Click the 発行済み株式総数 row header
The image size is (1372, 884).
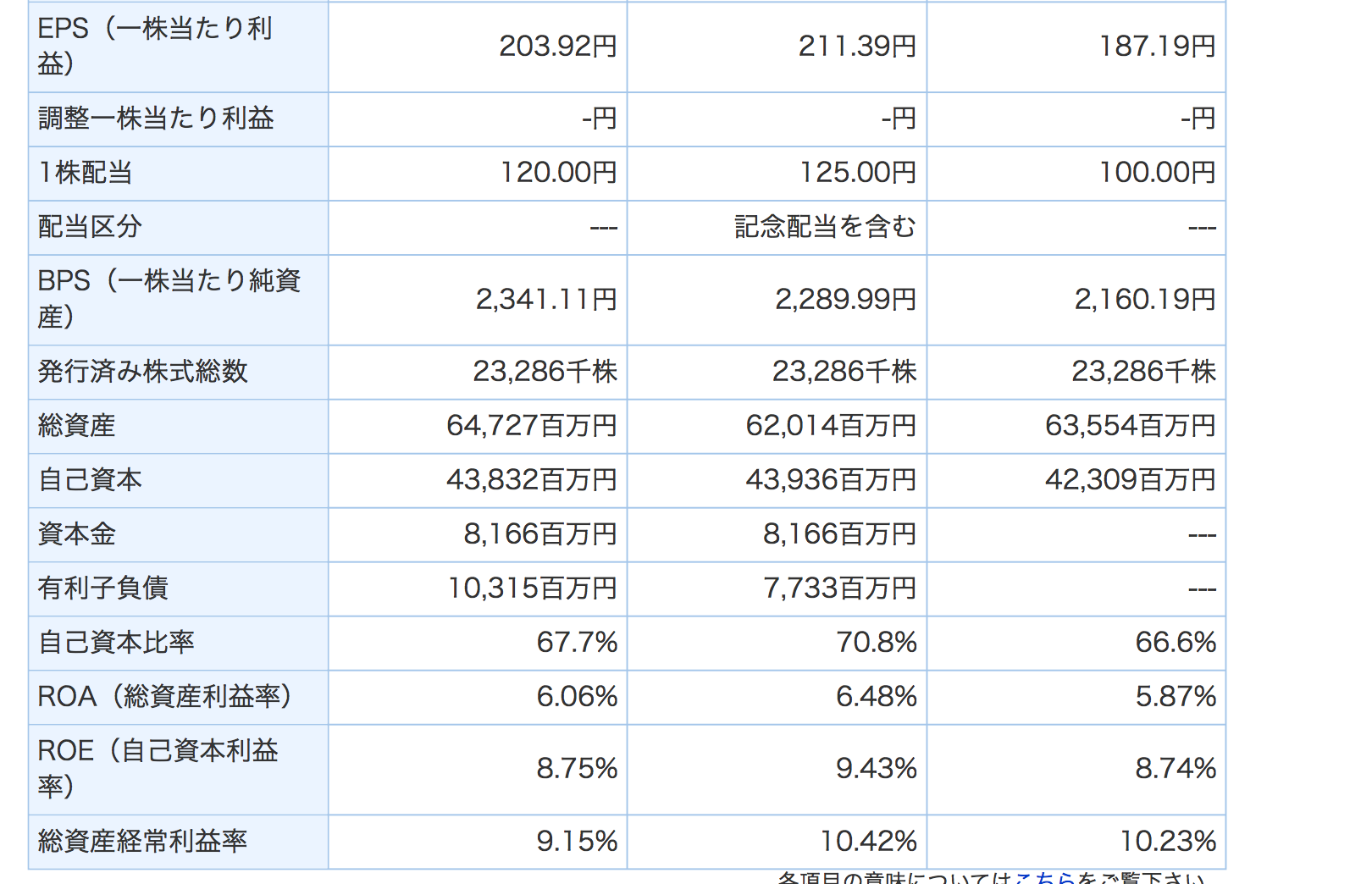pos(142,372)
